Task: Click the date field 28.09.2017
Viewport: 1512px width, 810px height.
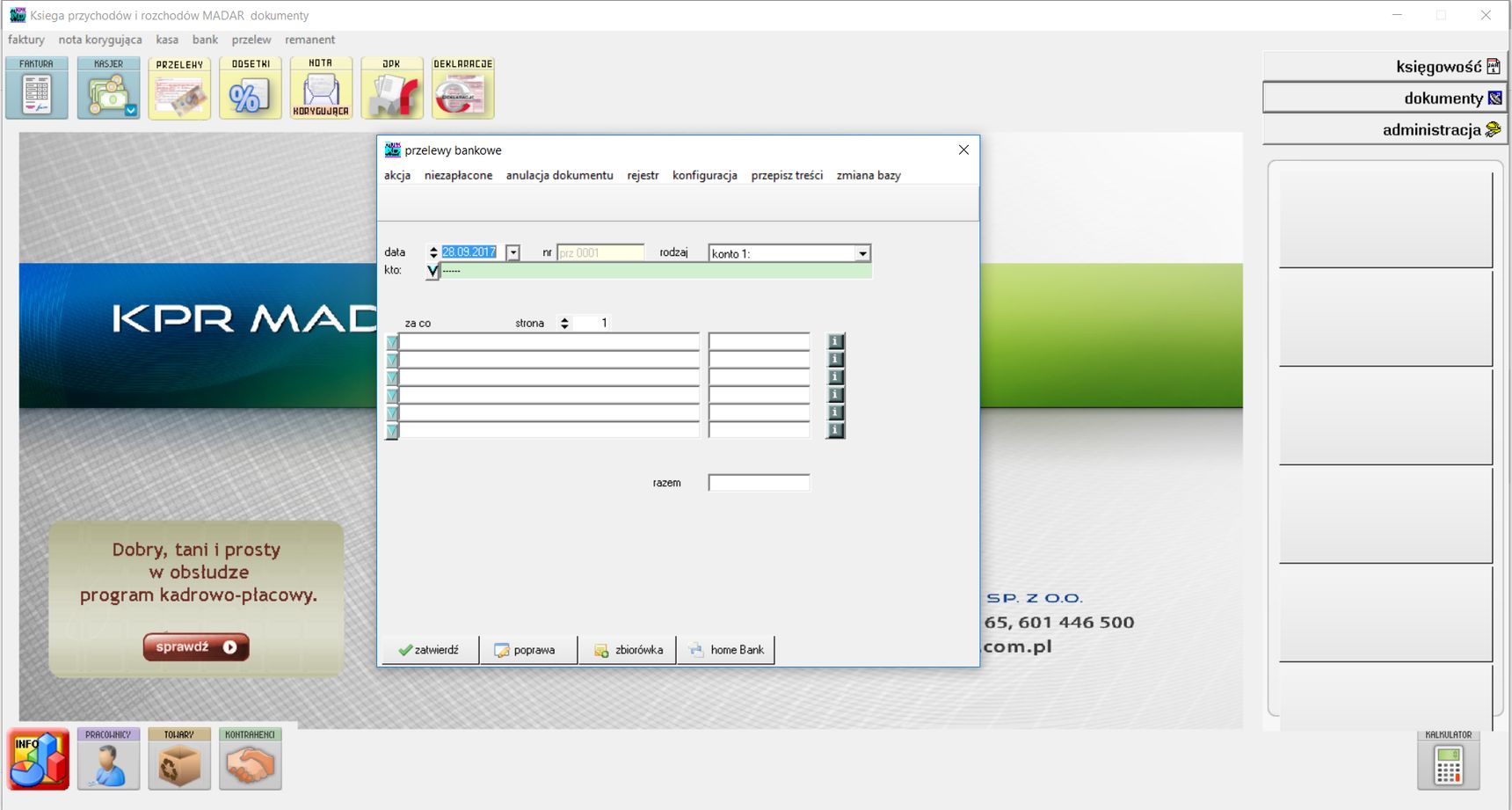Action: point(473,252)
